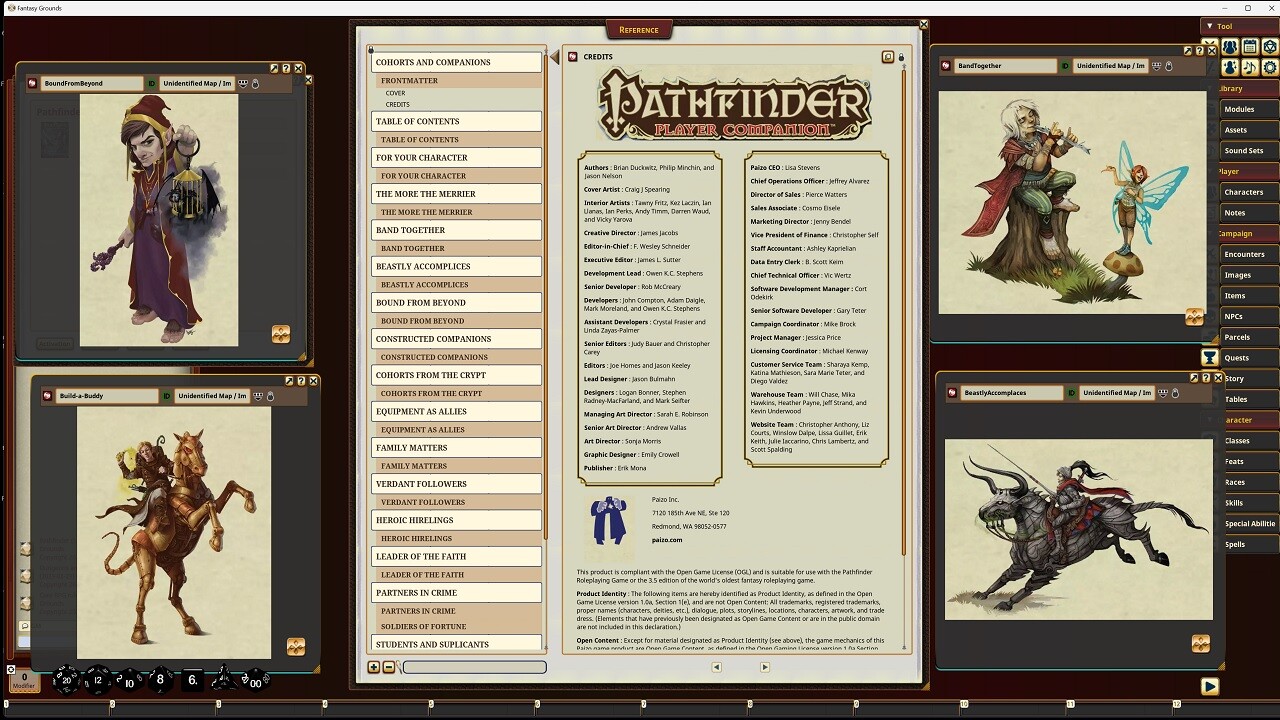
Task: Roll the d20 die in the dice tray
Action: [66, 681]
